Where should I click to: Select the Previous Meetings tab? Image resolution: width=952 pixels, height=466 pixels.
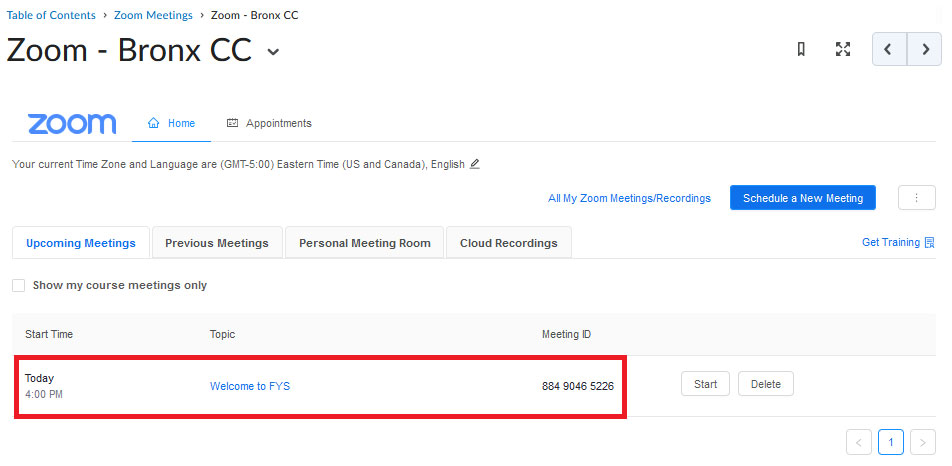217,243
